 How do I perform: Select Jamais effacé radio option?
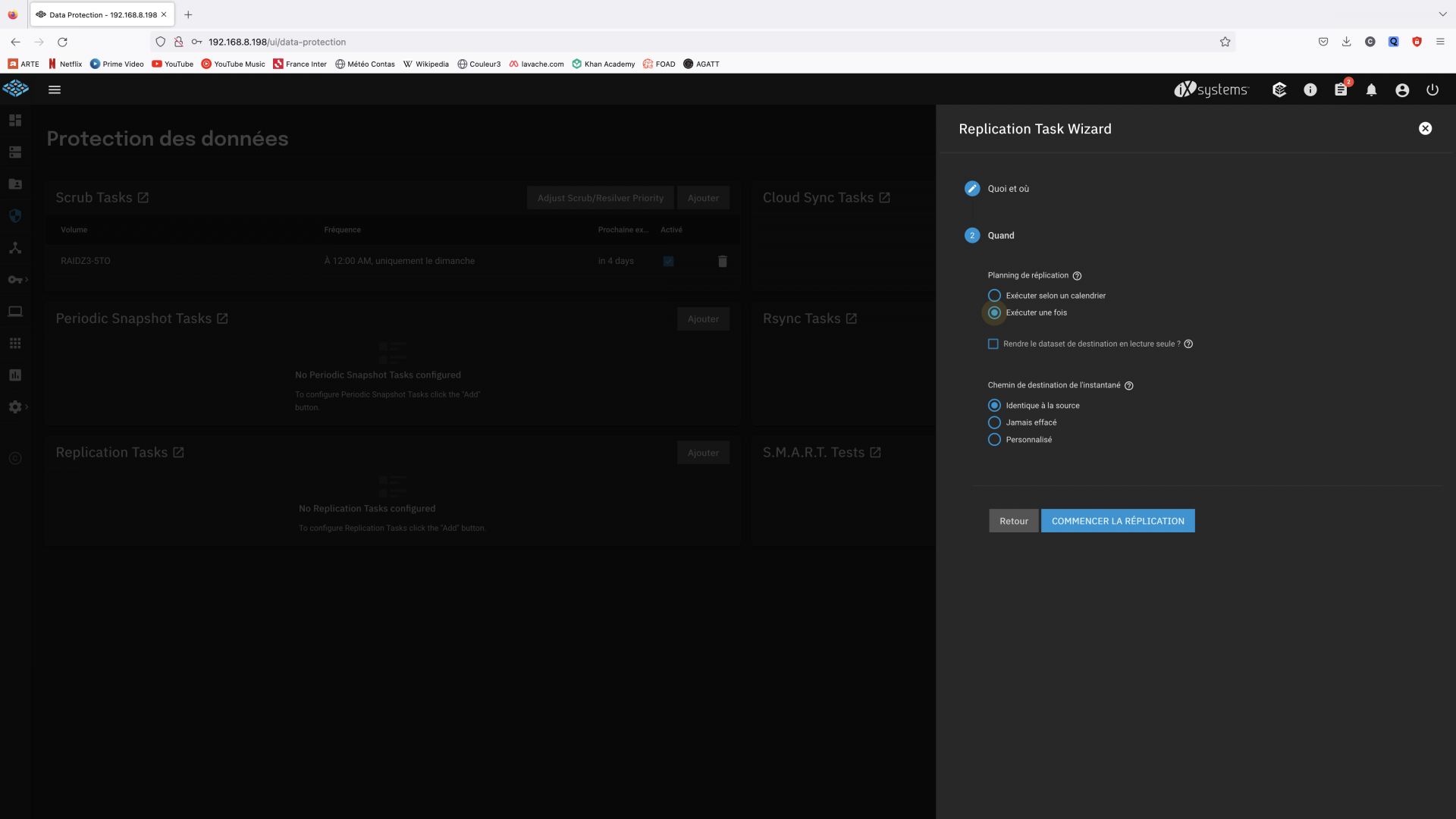pyautogui.click(x=994, y=422)
